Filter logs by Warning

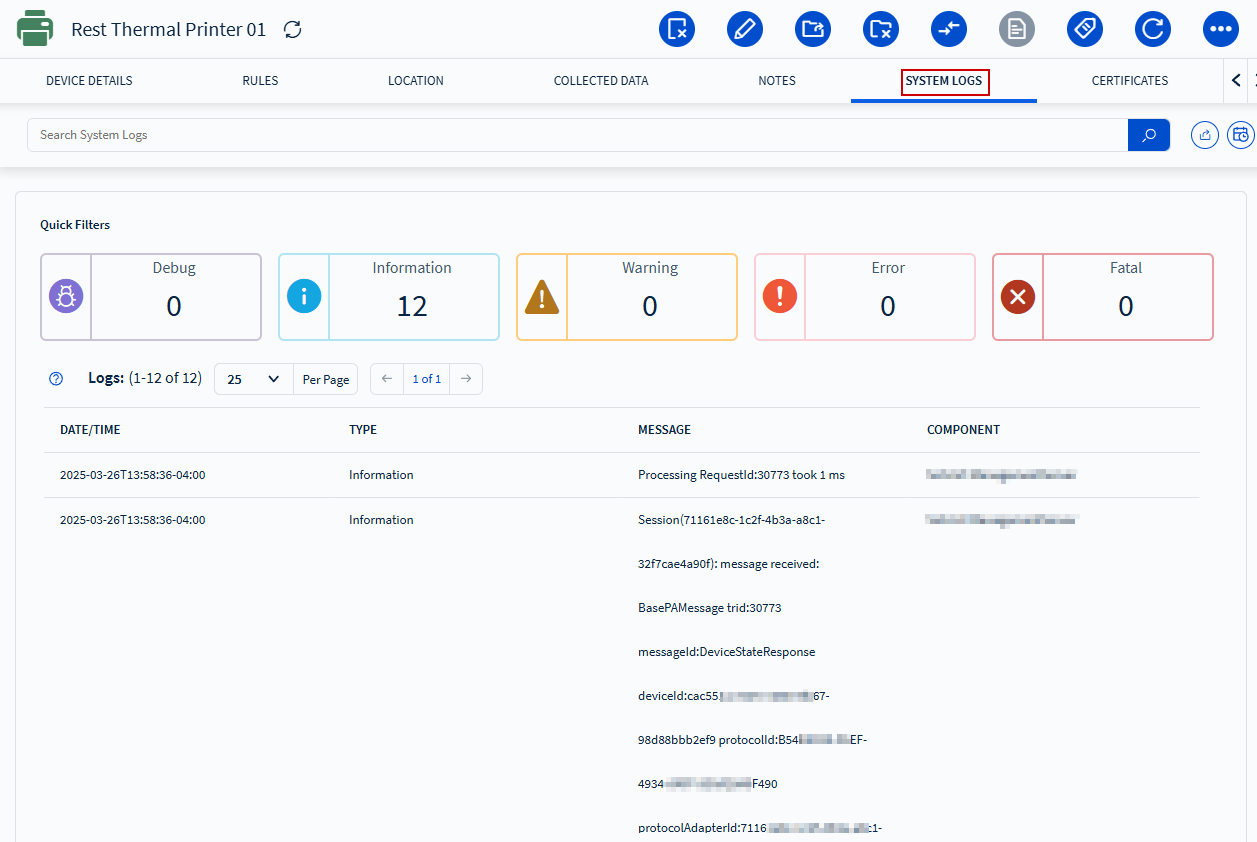coord(627,297)
